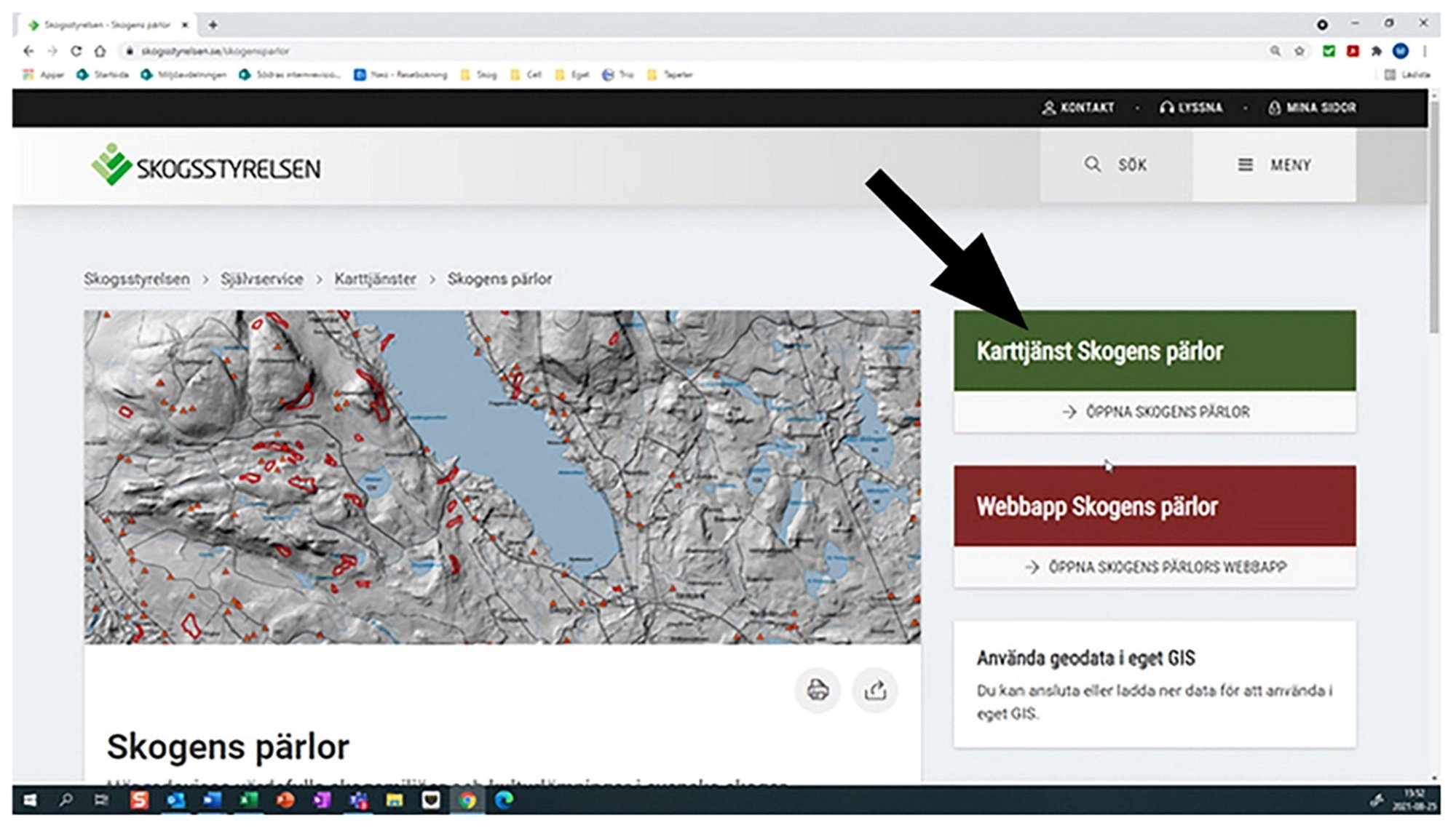1456x831 pixels.
Task: Open Chrome's three-dot menu
Action: (x=1425, y=51)
